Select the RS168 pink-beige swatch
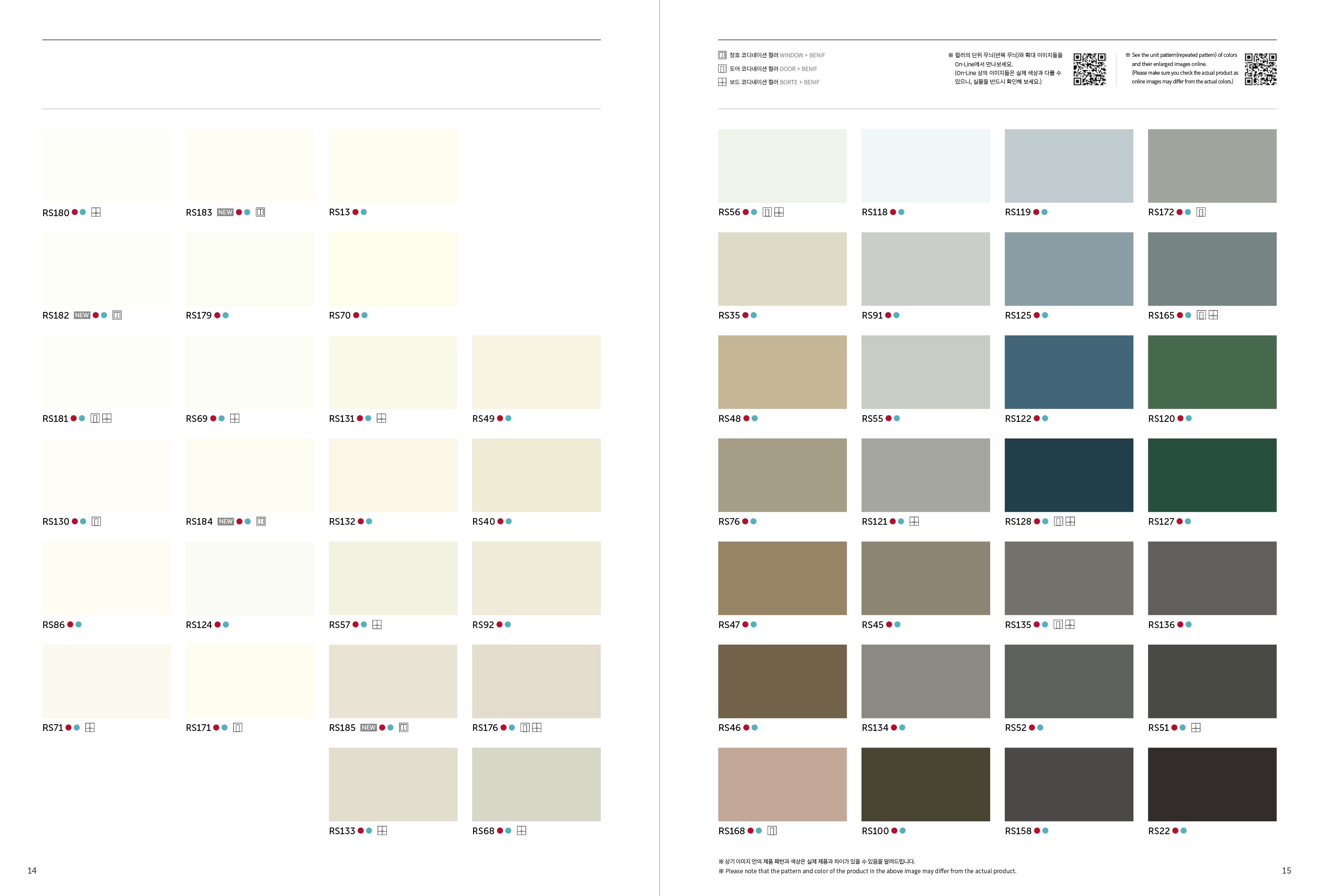Viewport: 1318px width, 896px height. (782, 784)
